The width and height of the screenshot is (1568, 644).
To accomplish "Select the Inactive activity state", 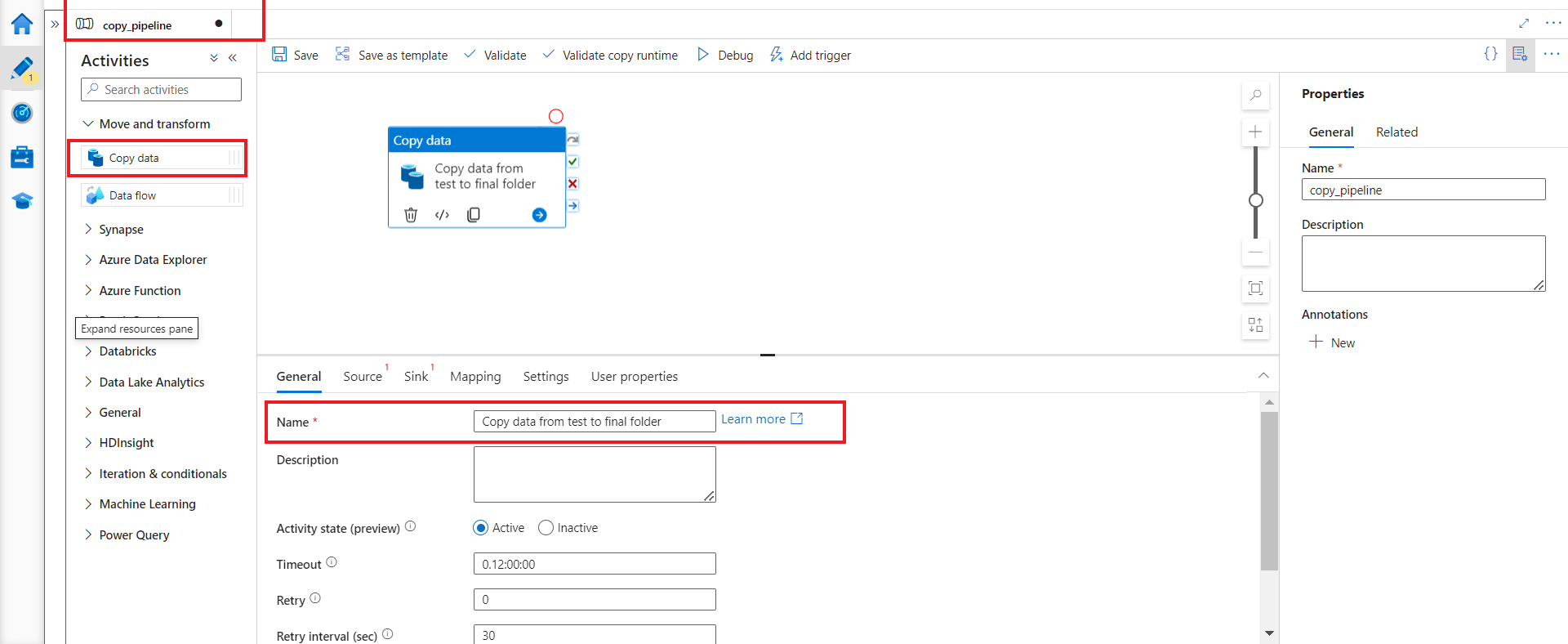I will pos(546,528).
